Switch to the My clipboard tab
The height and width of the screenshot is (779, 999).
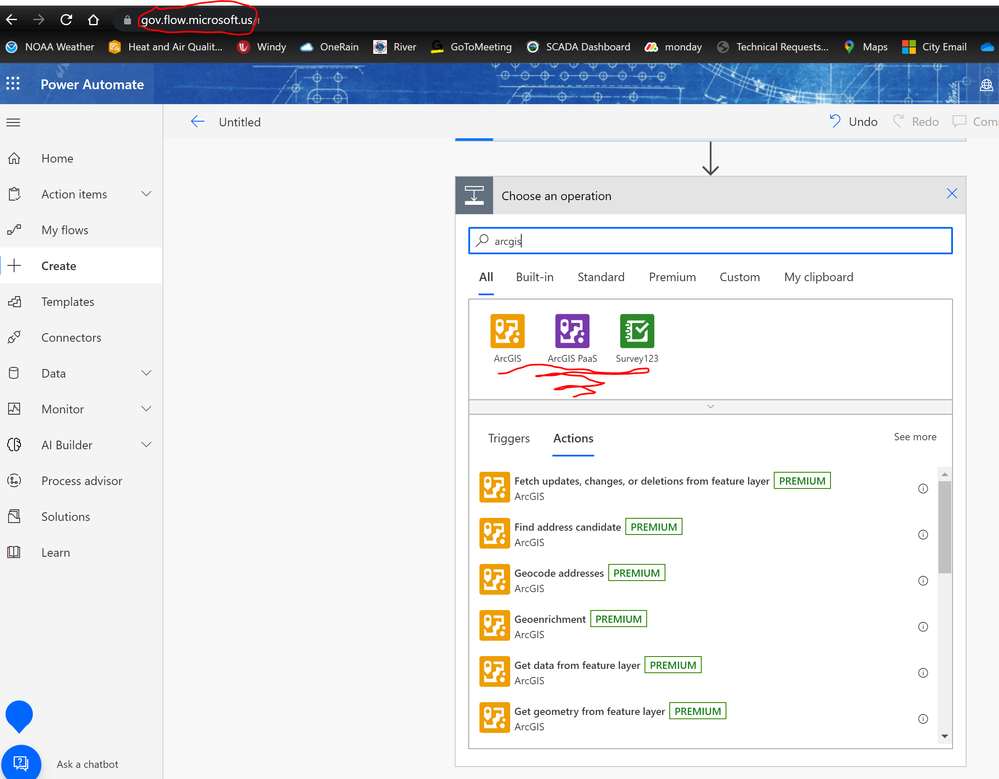[819, 277]
